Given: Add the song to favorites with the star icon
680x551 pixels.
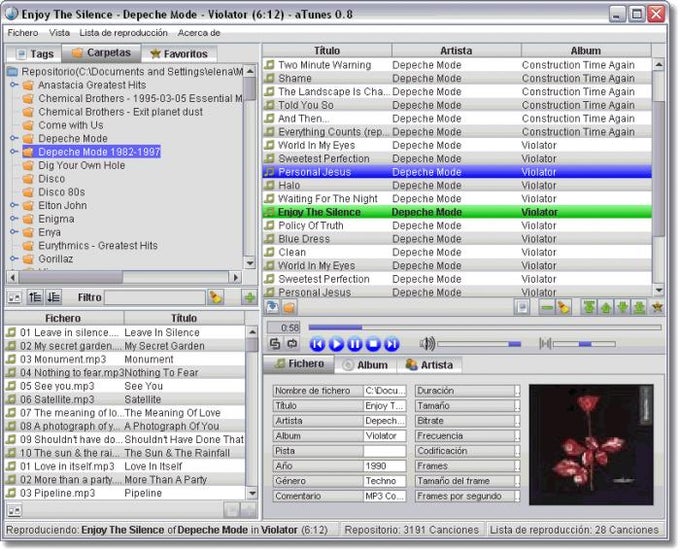Looking at the screenshot, I should pos(657,307).
